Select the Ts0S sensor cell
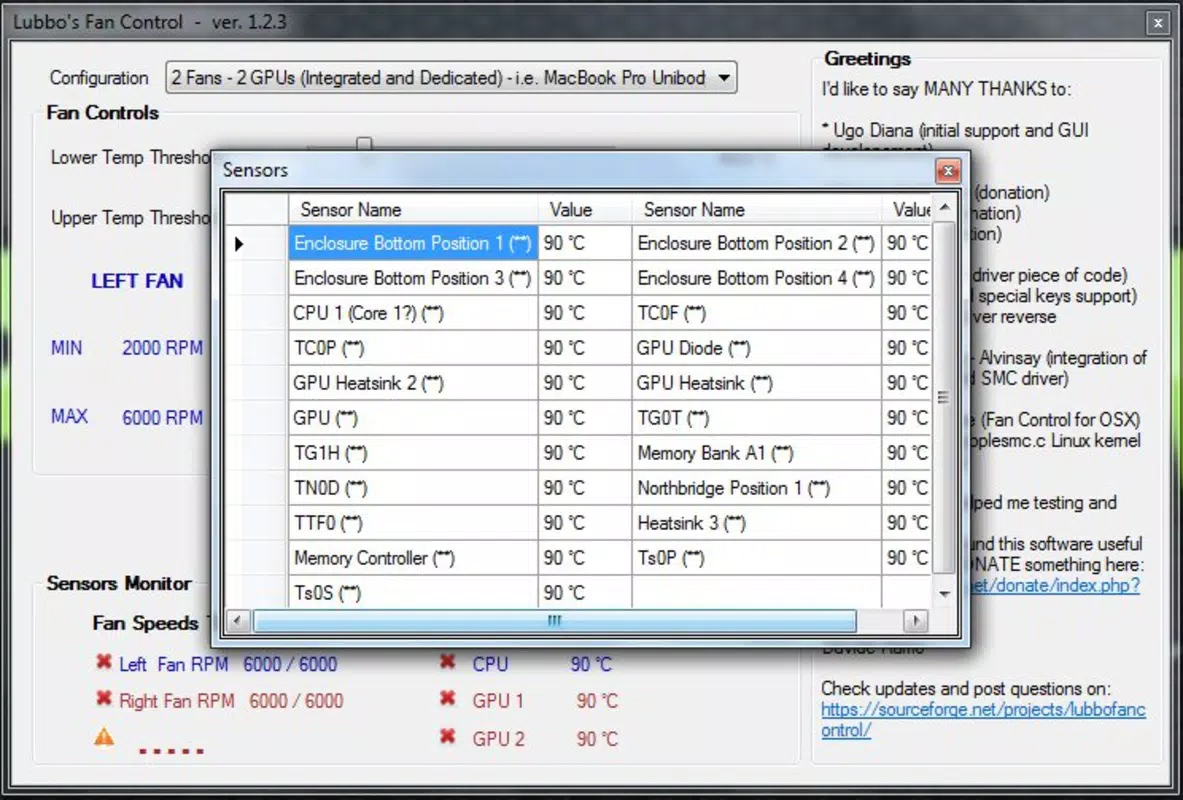 tap(413, 592)
